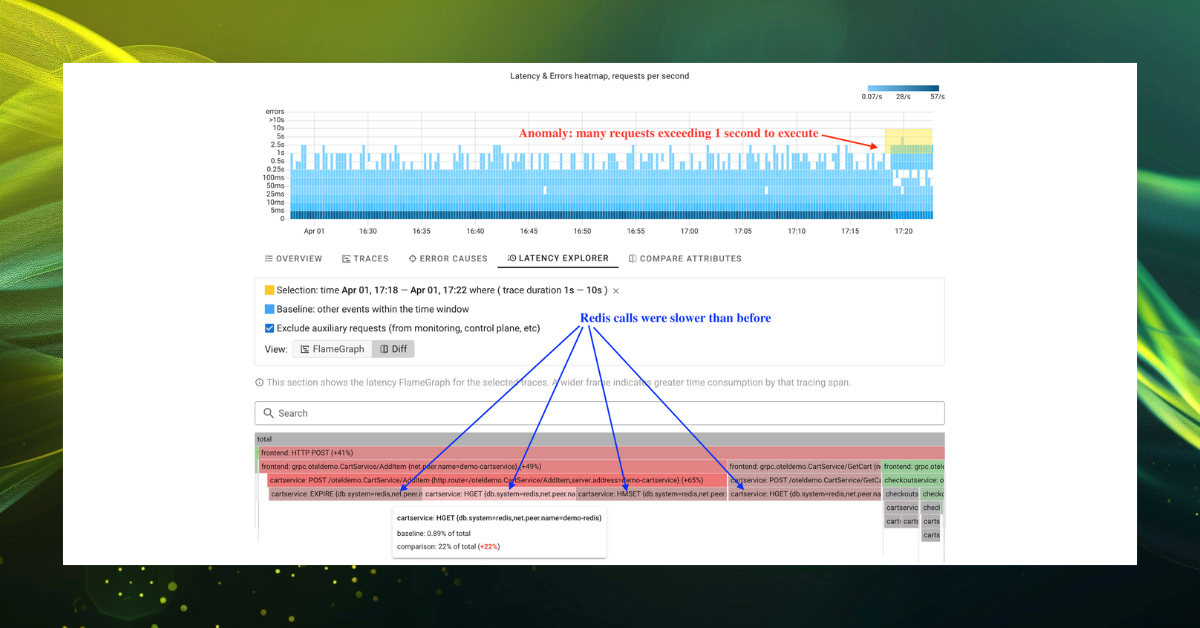Screen dimensions: 1200x628
Task: Click the Overview tab list icon
Action: coord(269,259)
